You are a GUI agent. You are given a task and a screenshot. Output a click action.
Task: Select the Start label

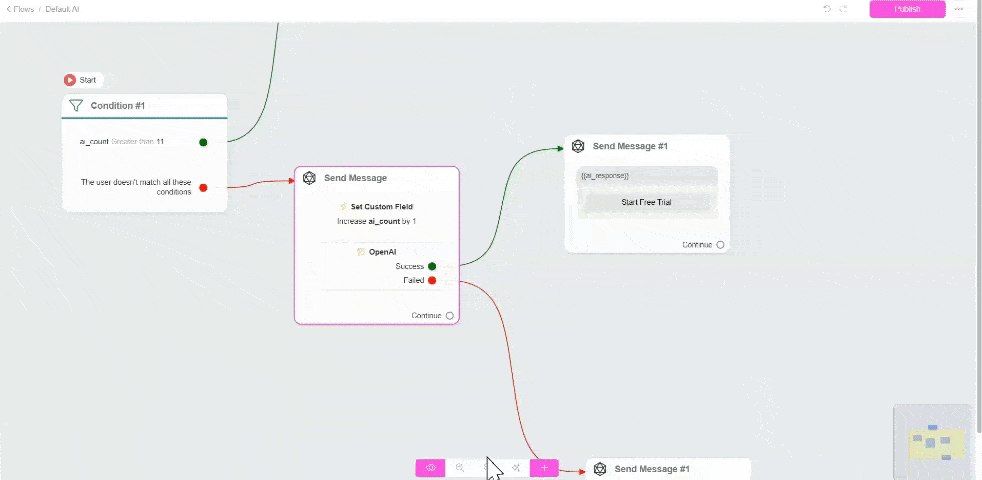(x=88, y=80)
